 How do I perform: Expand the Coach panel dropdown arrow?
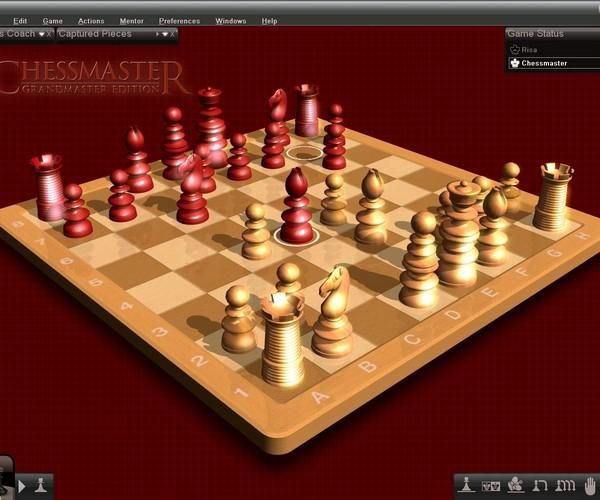pyautogui.click(x=41, y=34)
